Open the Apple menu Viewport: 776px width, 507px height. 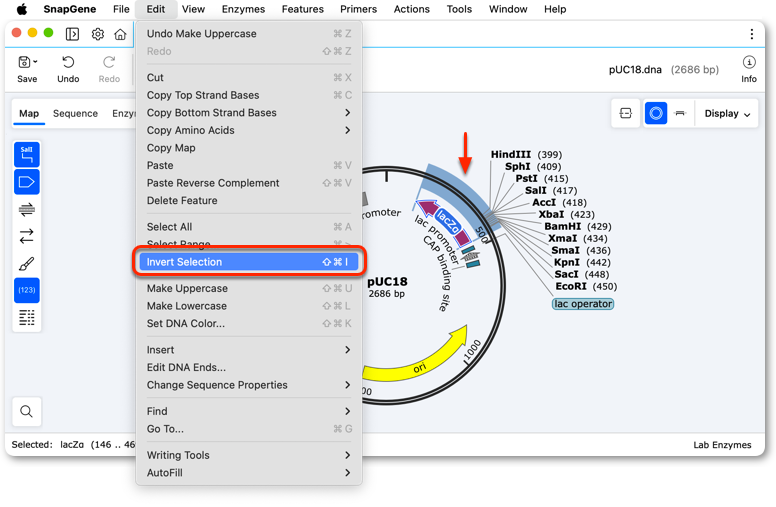(x=22, y=9)
